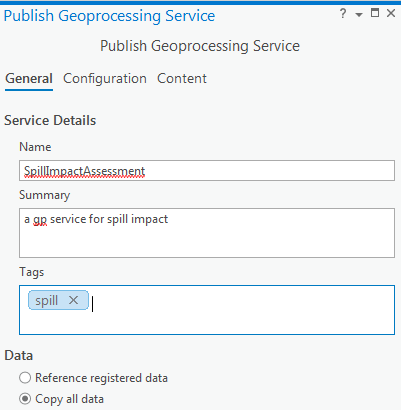The height and width of the screenshot is (410, 401).
Task: Select Reference registered data radio button
Action: [25, 378]
